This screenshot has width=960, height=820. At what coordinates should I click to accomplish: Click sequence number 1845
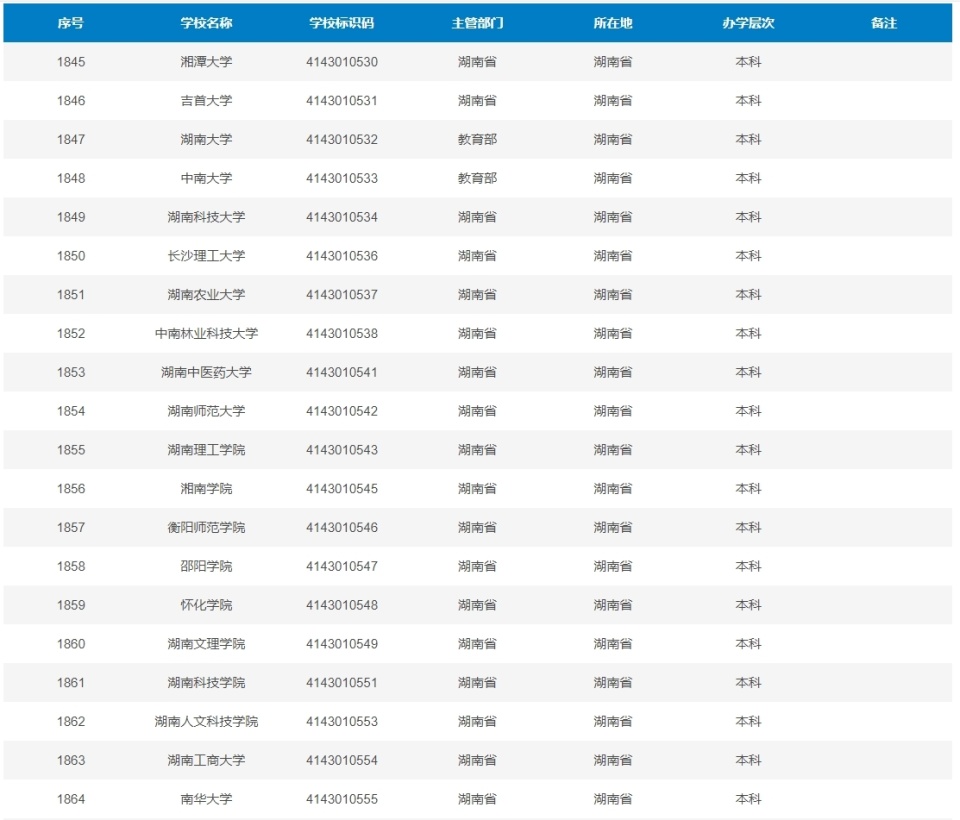[71, 62]
